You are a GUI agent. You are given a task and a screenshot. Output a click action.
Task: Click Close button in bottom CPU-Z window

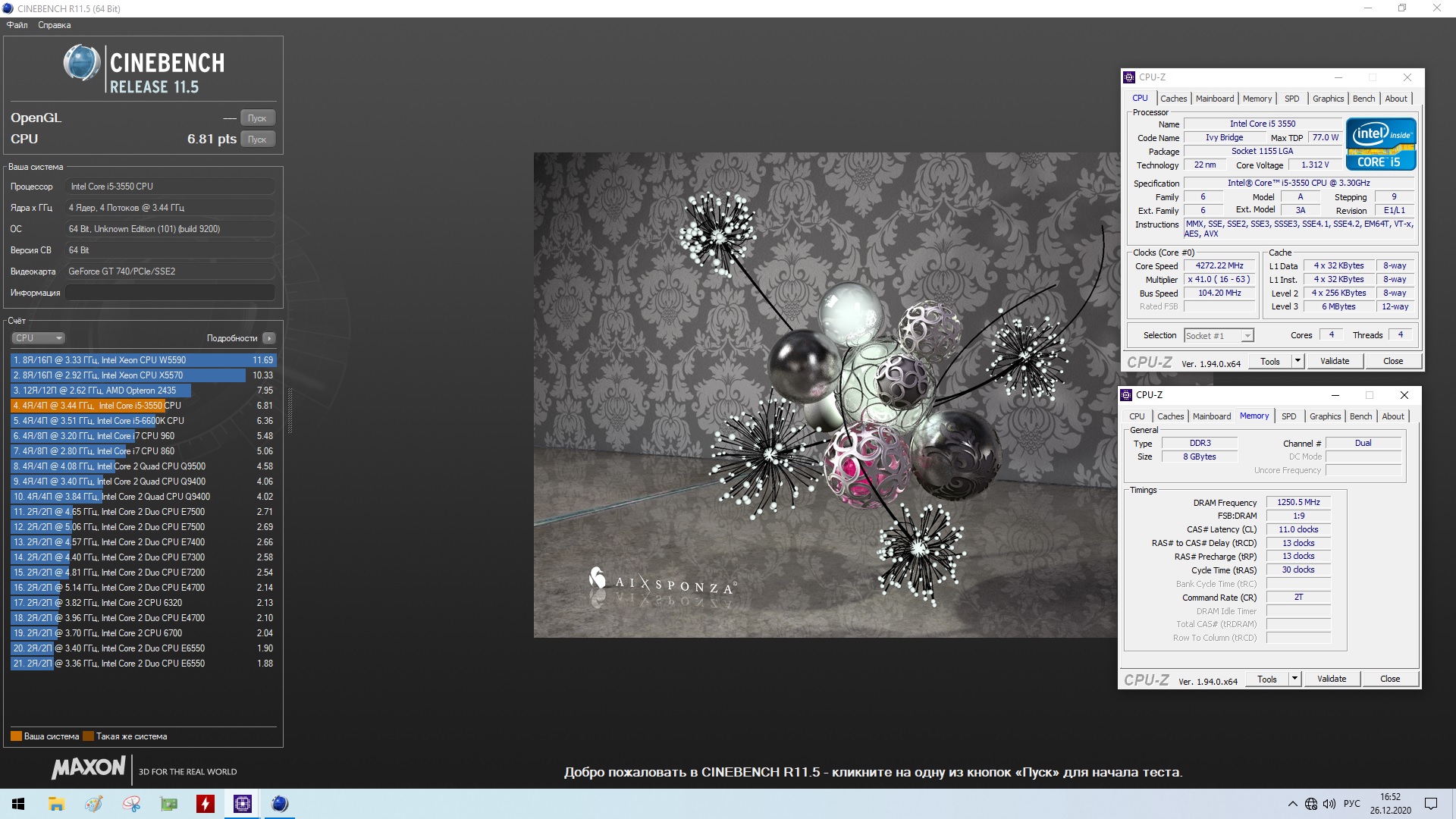(x=1390, y=679)
